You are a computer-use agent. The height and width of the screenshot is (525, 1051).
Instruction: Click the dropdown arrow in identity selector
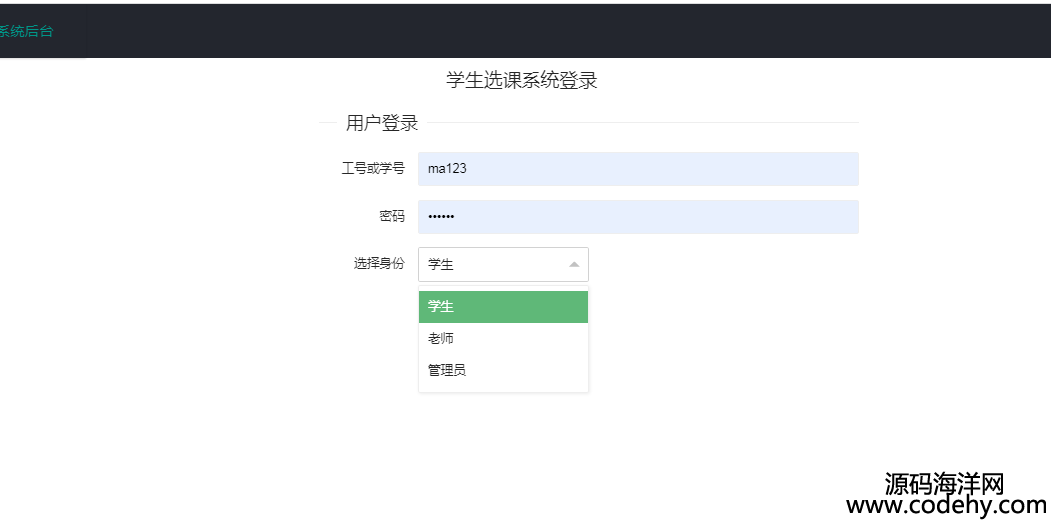[574, 265]
